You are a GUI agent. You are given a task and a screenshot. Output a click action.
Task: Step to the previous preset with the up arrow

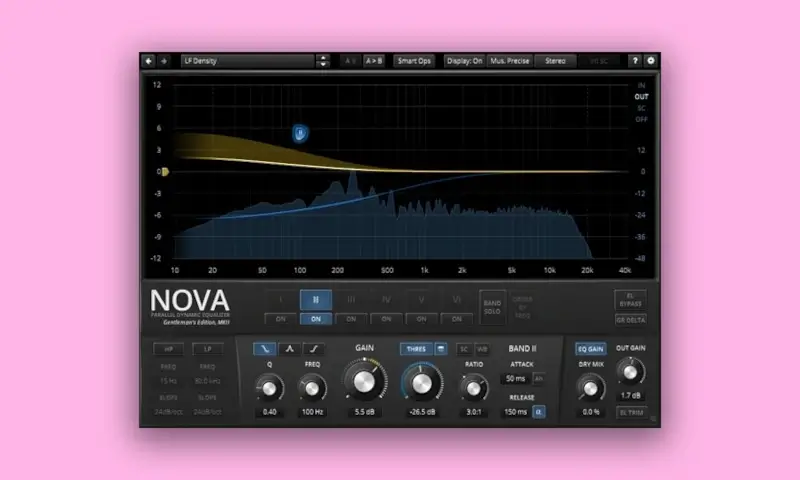pyautogui.click(x=322, y=58)
